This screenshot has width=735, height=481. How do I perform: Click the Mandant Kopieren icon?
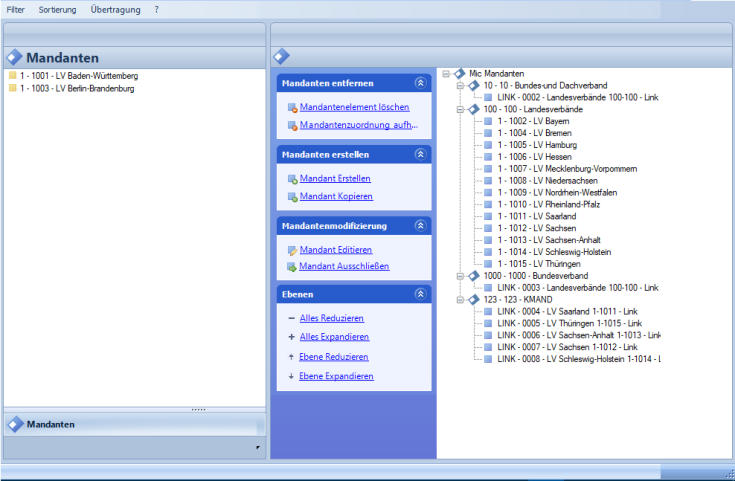(291, 197)
